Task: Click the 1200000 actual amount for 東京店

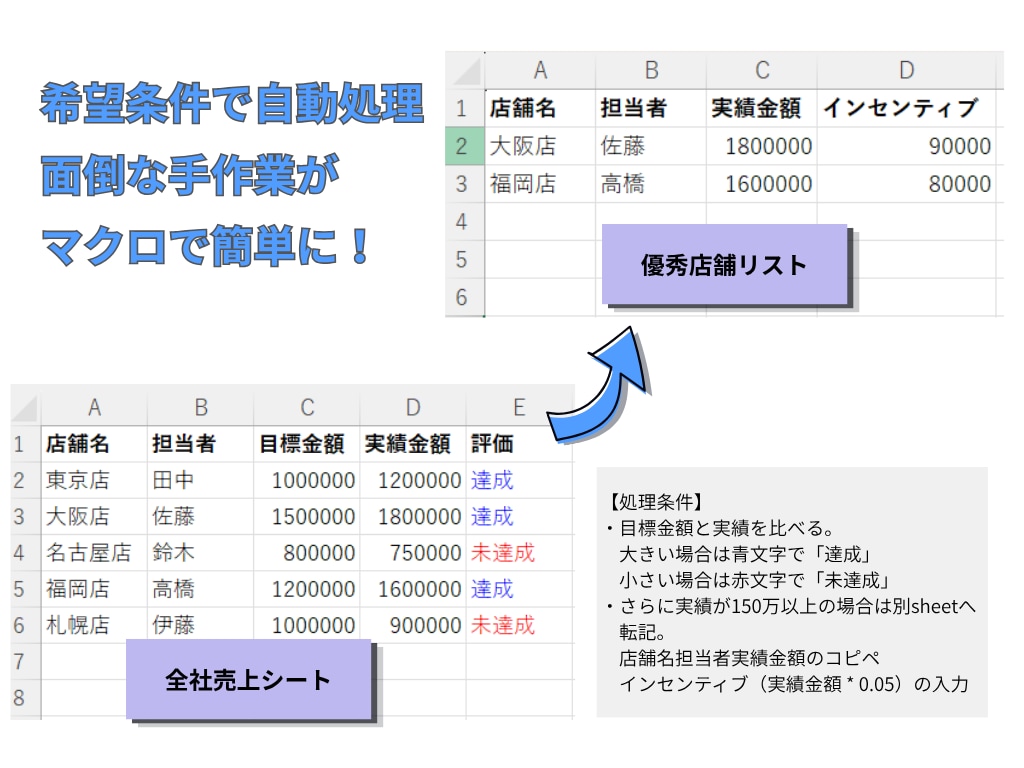Action: tap(413, 481)
